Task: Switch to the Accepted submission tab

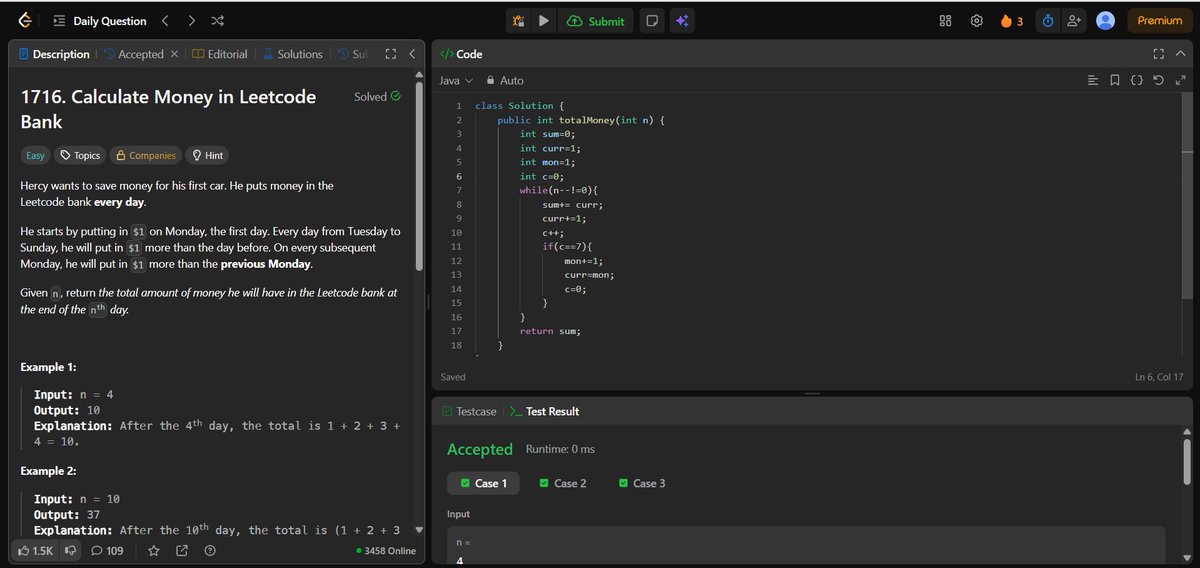Action: point(133,54)
